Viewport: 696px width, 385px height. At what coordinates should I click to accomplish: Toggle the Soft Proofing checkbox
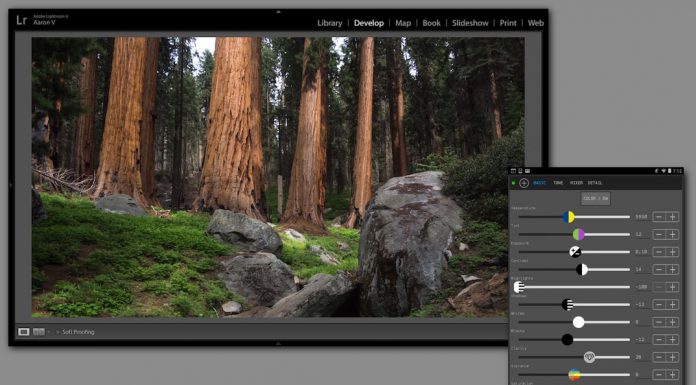coord(58,332)
